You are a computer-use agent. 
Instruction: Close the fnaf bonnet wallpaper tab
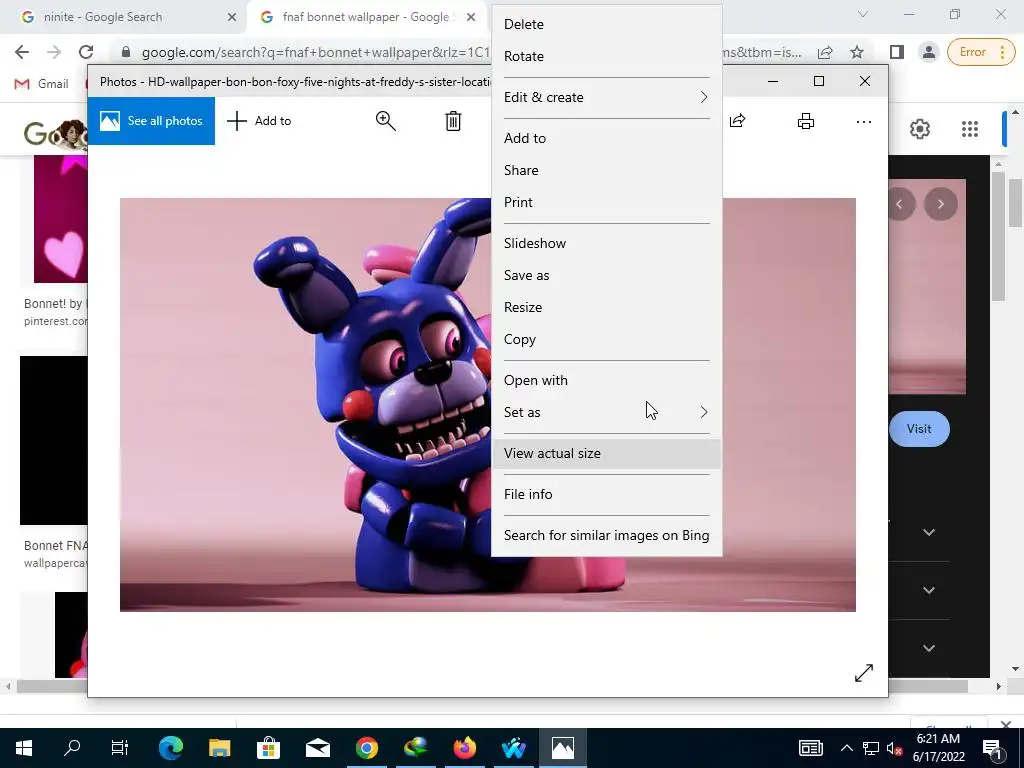pyautogui.click(x=471, y=17)
